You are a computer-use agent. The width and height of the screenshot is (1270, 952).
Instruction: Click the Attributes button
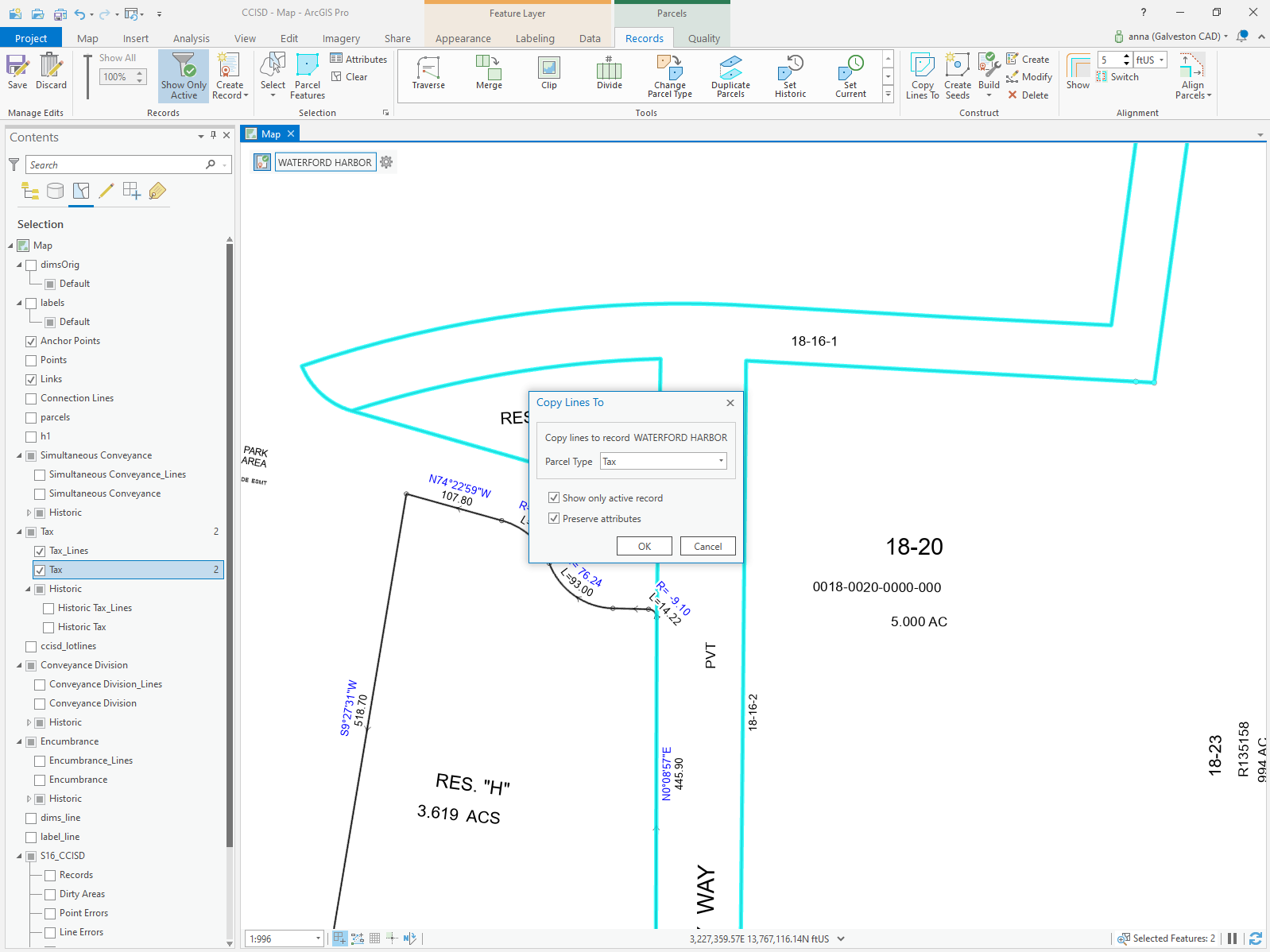[x=358, y=59]
